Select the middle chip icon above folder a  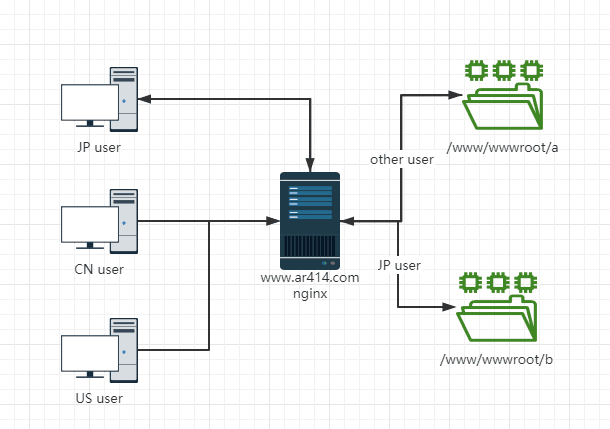(503, 70)
